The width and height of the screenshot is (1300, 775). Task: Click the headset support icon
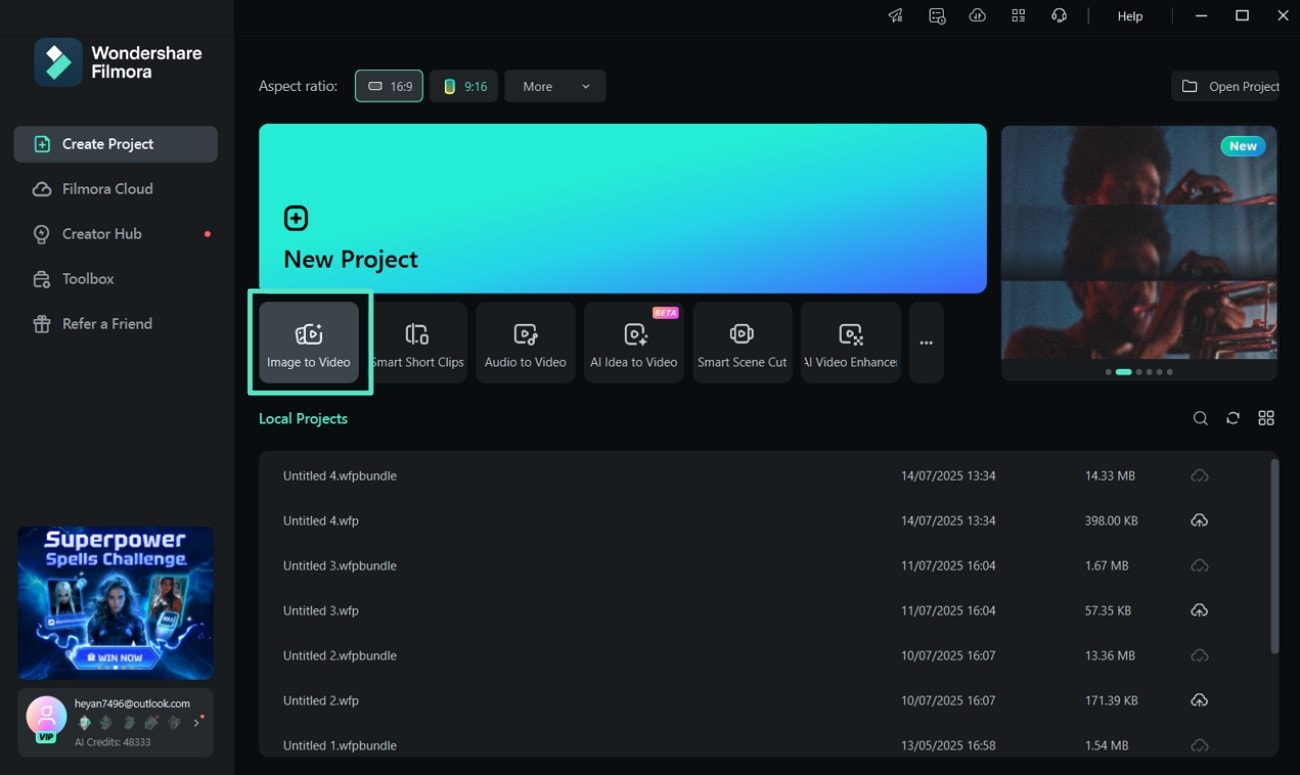click(1059, 16)
